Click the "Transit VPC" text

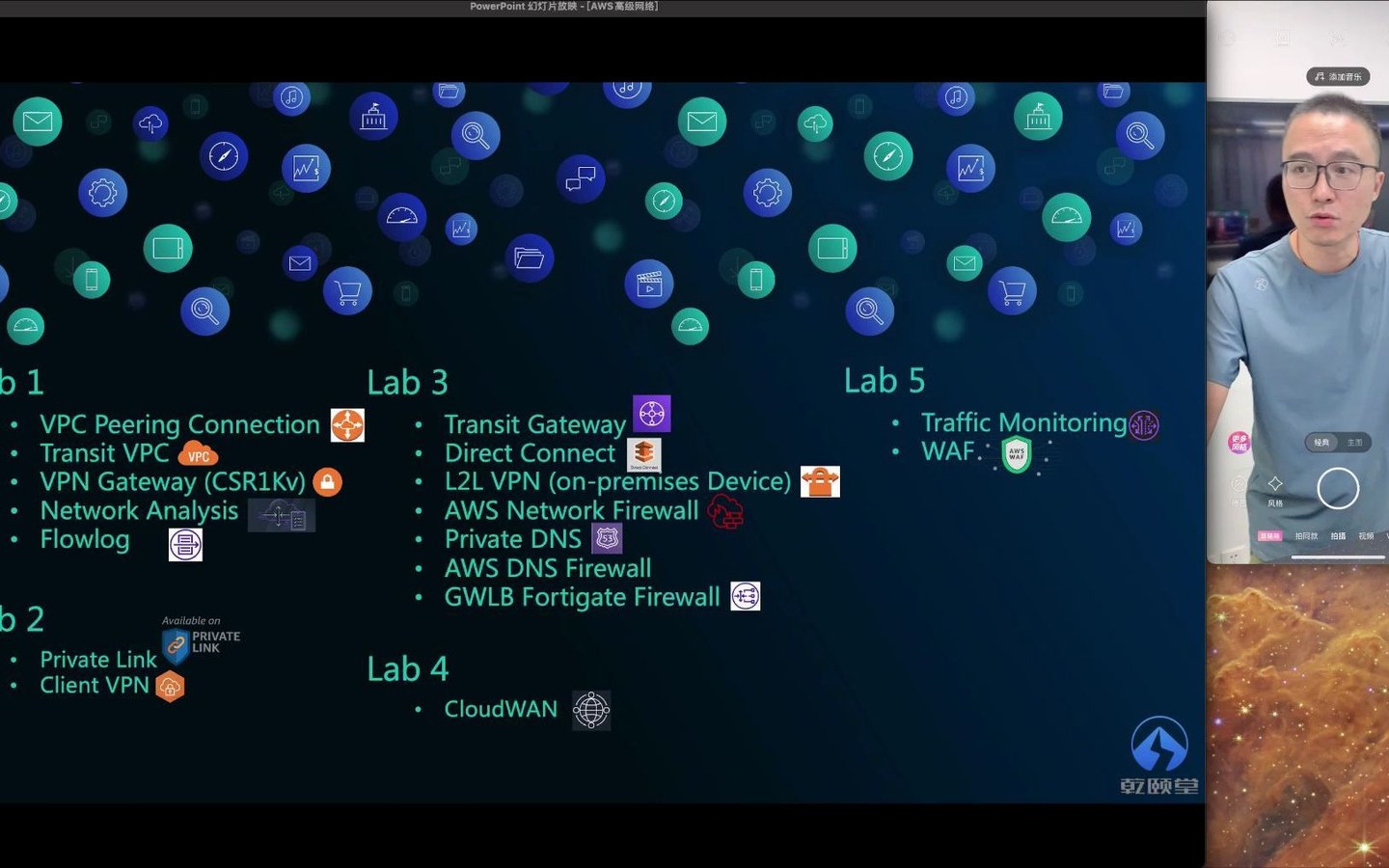pyautogui.click(x=104, y=453)
